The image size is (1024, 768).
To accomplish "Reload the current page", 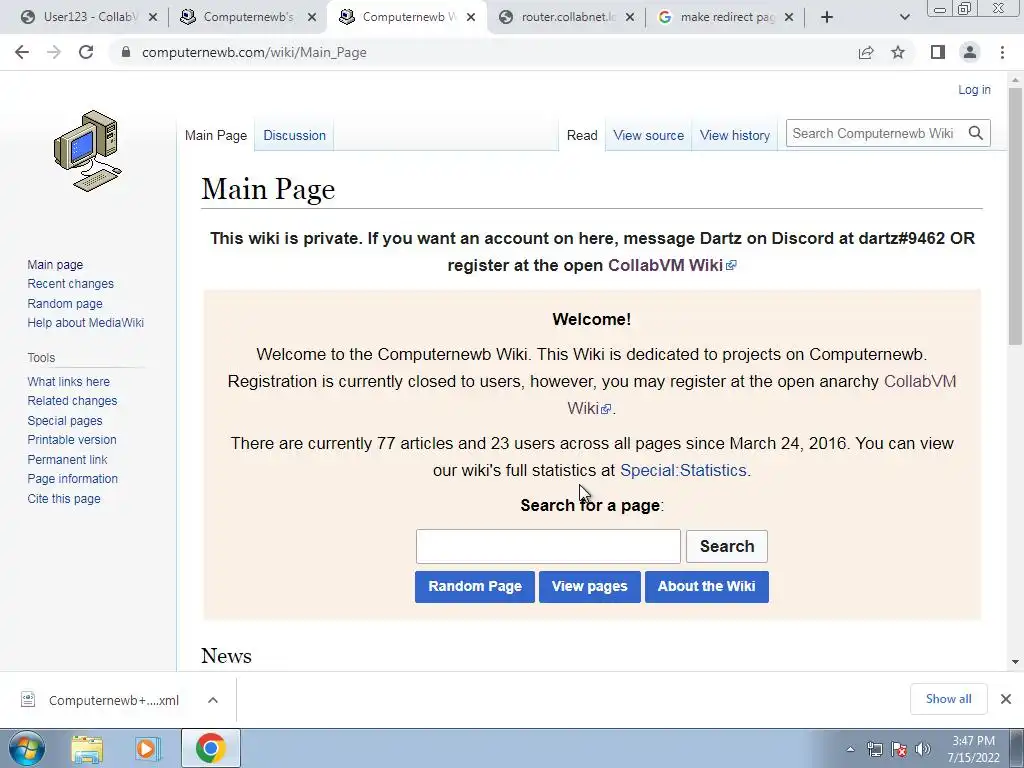I will pos(86,52).
